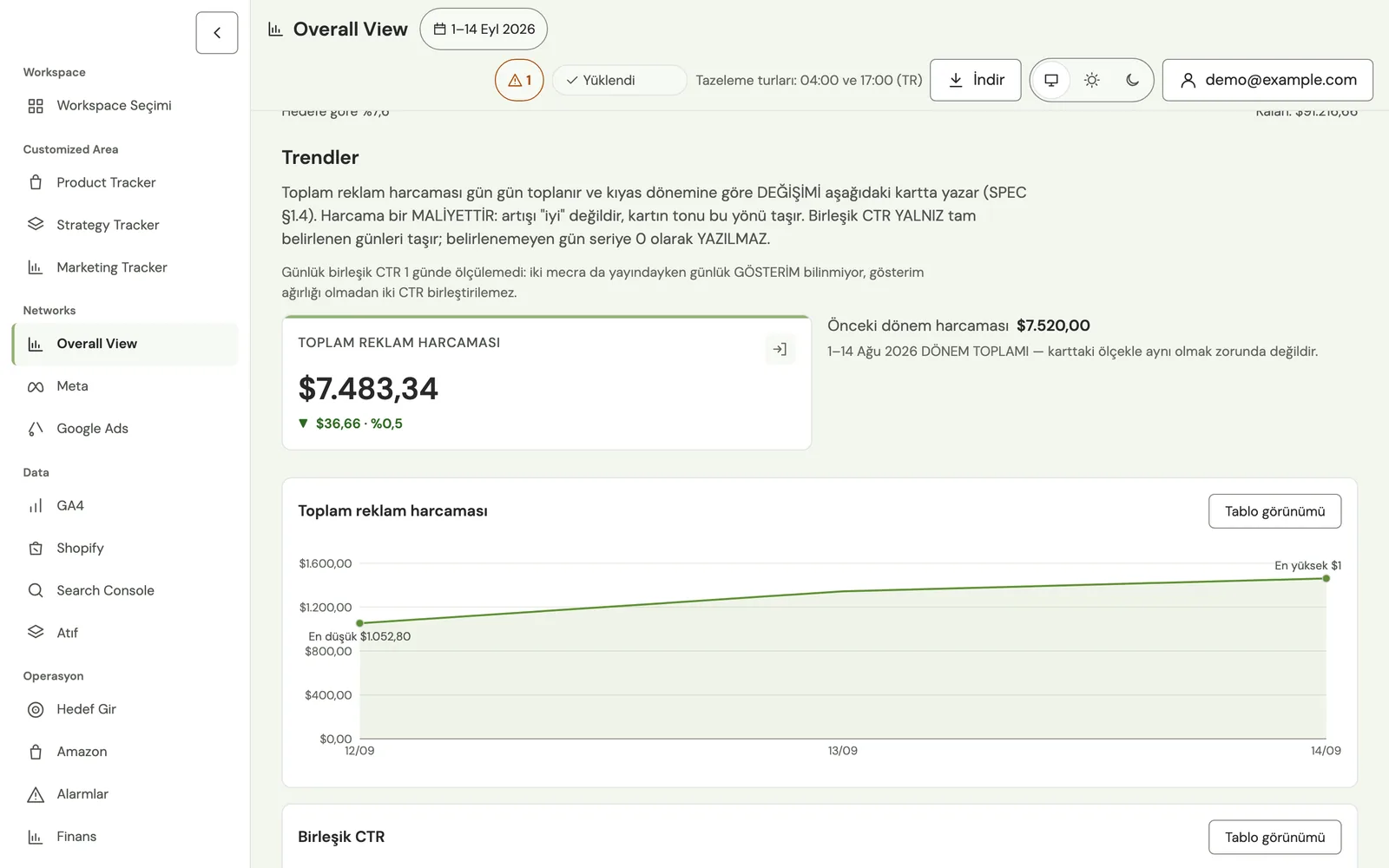Go to the Product Tracker page
The height and width of the screenshot is (868, 1389).
[125, 182]
